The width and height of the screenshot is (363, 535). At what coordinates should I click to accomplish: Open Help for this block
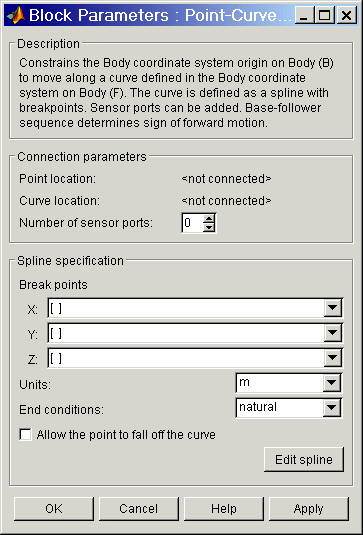coord(224,509)
